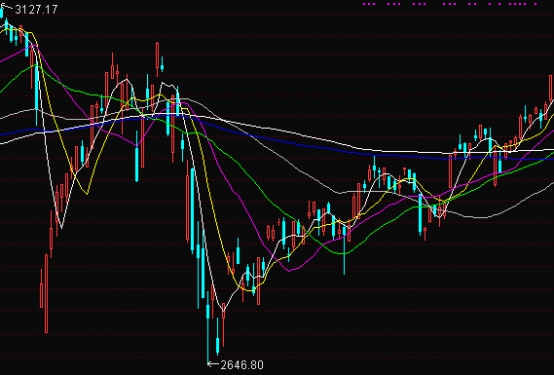Screen dimensions: 554x375
Task: Click the last red candlestick at the right edge
Action: point(551,89)
